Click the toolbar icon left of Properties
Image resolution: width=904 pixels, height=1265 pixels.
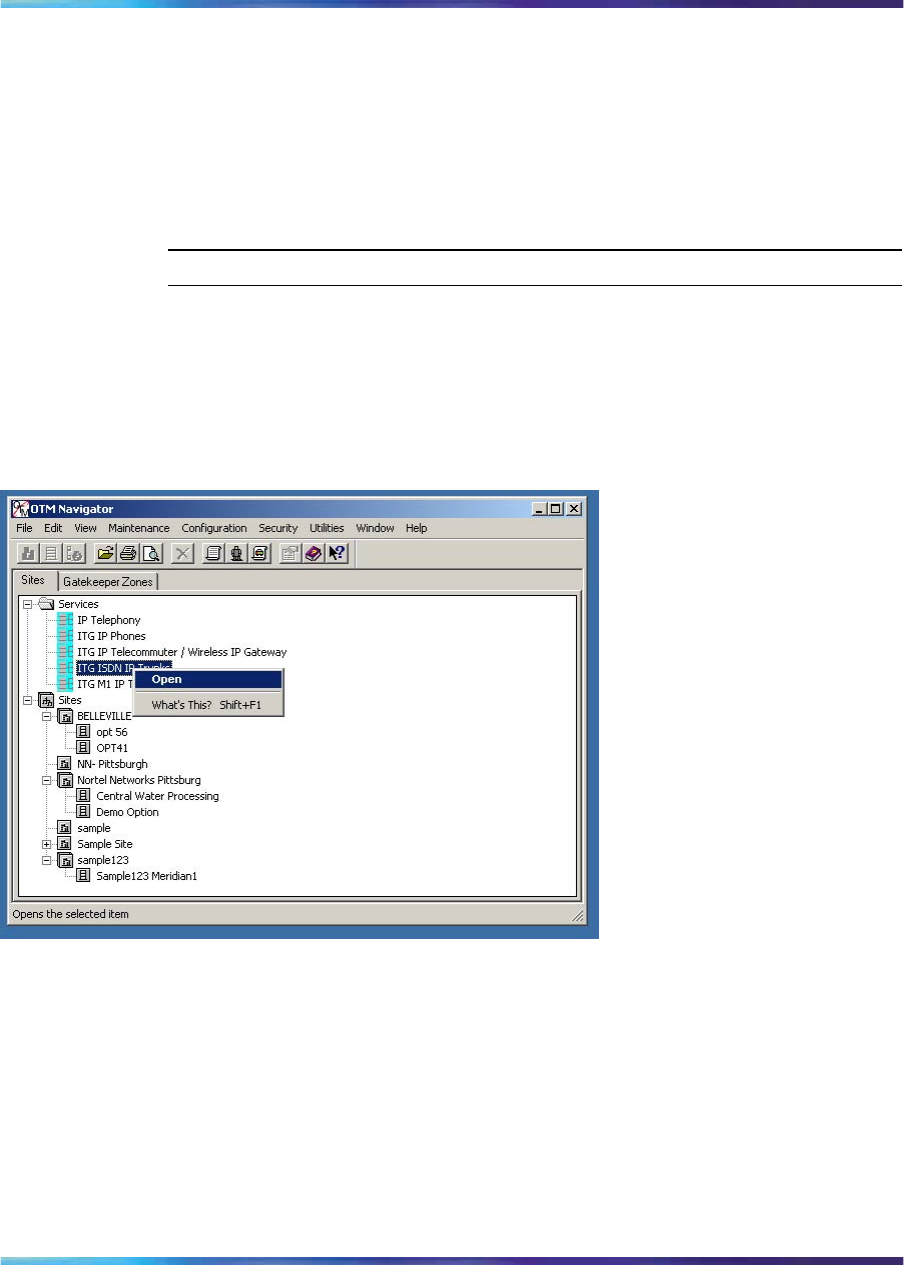point(260,553)
